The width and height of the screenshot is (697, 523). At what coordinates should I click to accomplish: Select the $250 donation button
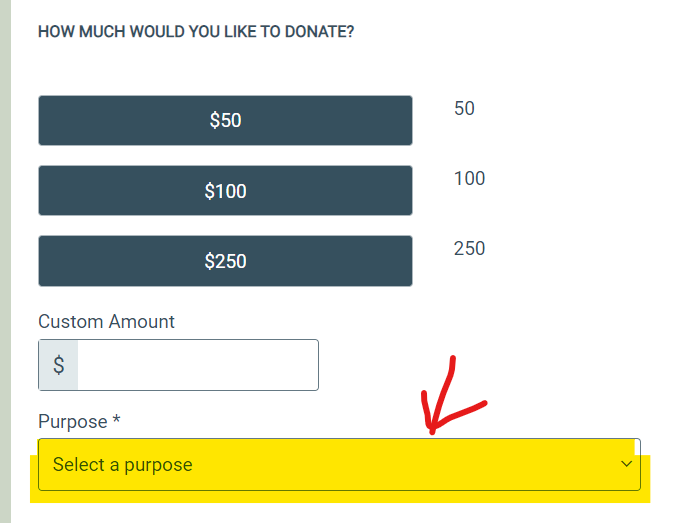click(x=225, y=261)
